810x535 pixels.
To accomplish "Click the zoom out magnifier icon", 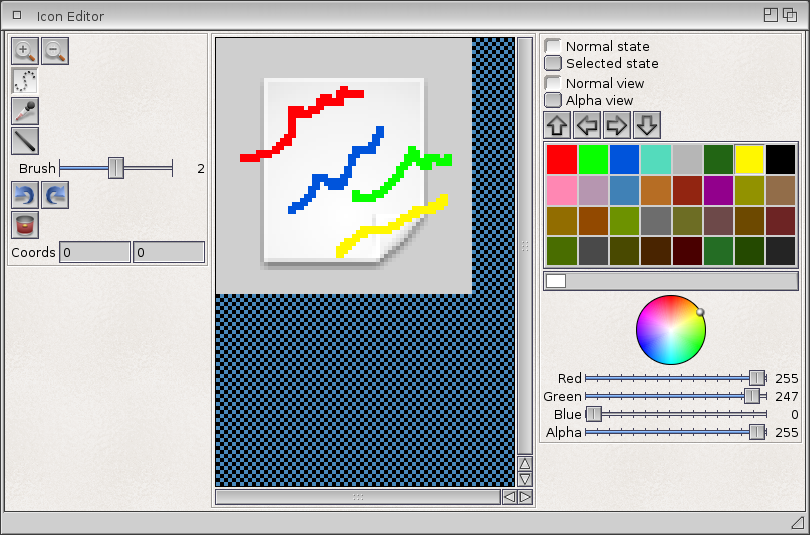I will (55, 51).
